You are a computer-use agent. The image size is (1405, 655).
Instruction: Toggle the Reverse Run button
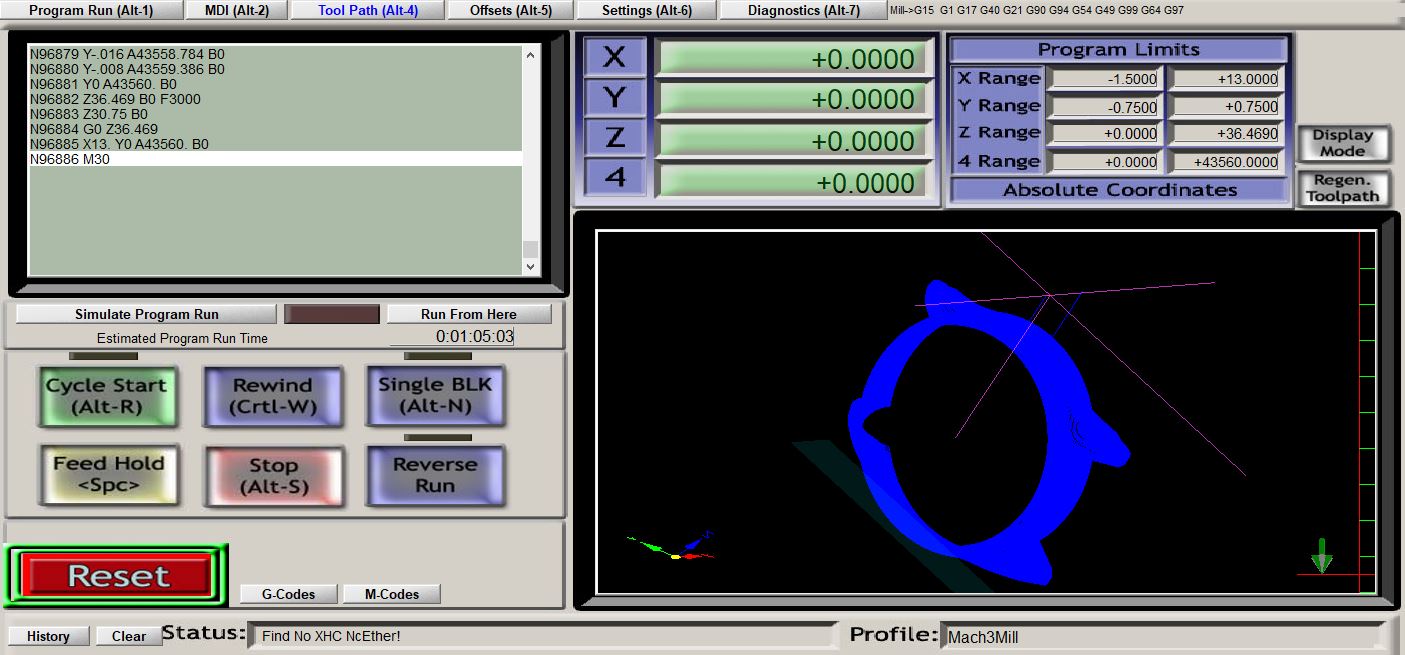(434, 475)
